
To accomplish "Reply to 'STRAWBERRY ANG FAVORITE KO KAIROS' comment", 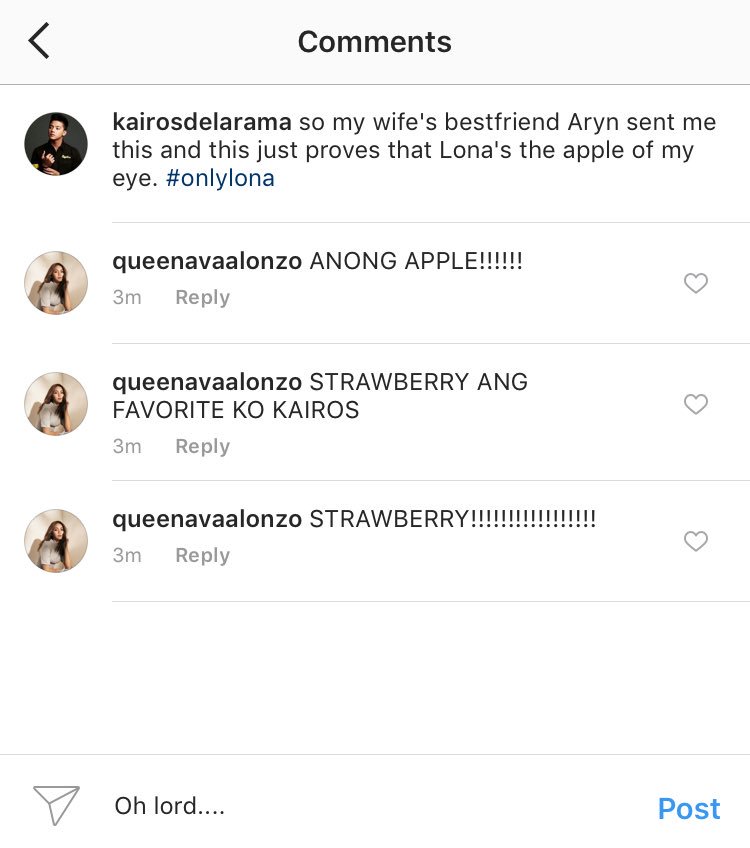I will (203, 447).
